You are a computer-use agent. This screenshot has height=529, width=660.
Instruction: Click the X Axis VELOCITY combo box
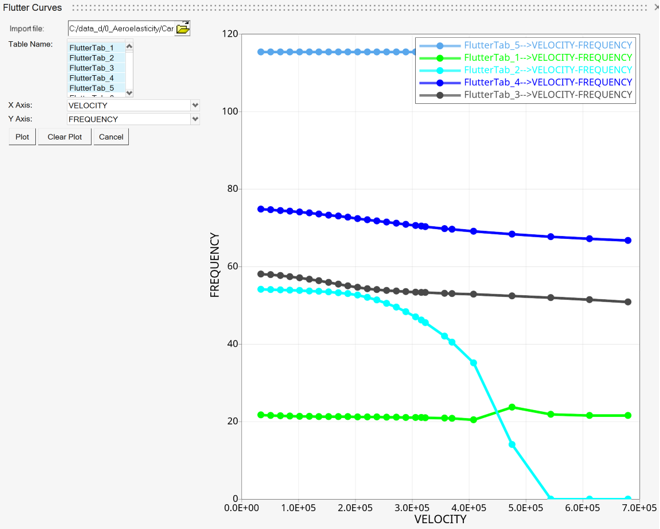click(127, 105)
